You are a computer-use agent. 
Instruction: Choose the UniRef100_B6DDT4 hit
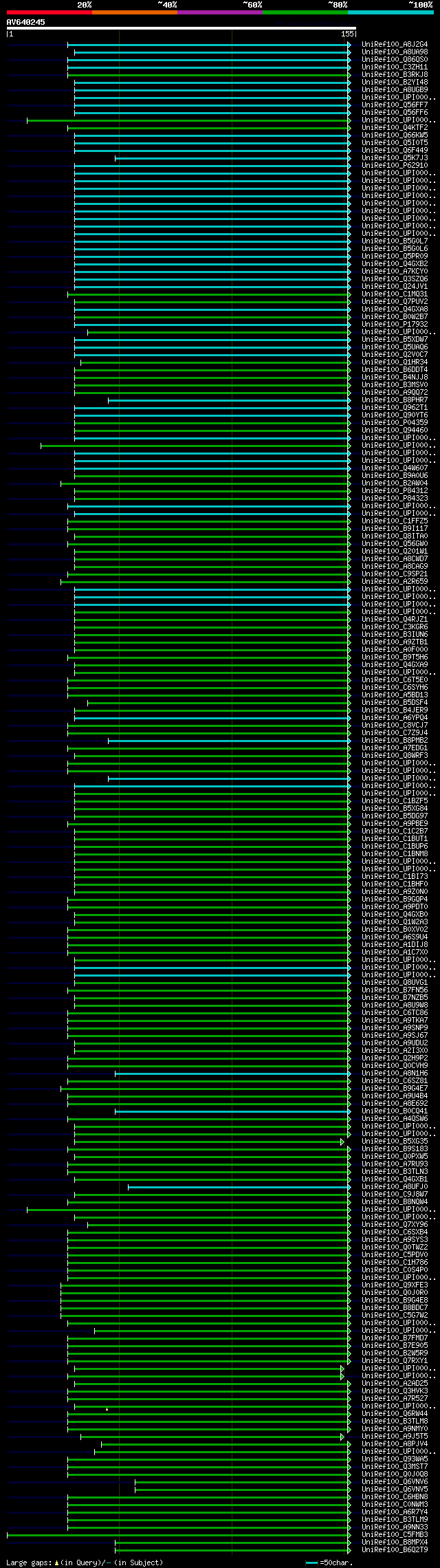[395, 369]
